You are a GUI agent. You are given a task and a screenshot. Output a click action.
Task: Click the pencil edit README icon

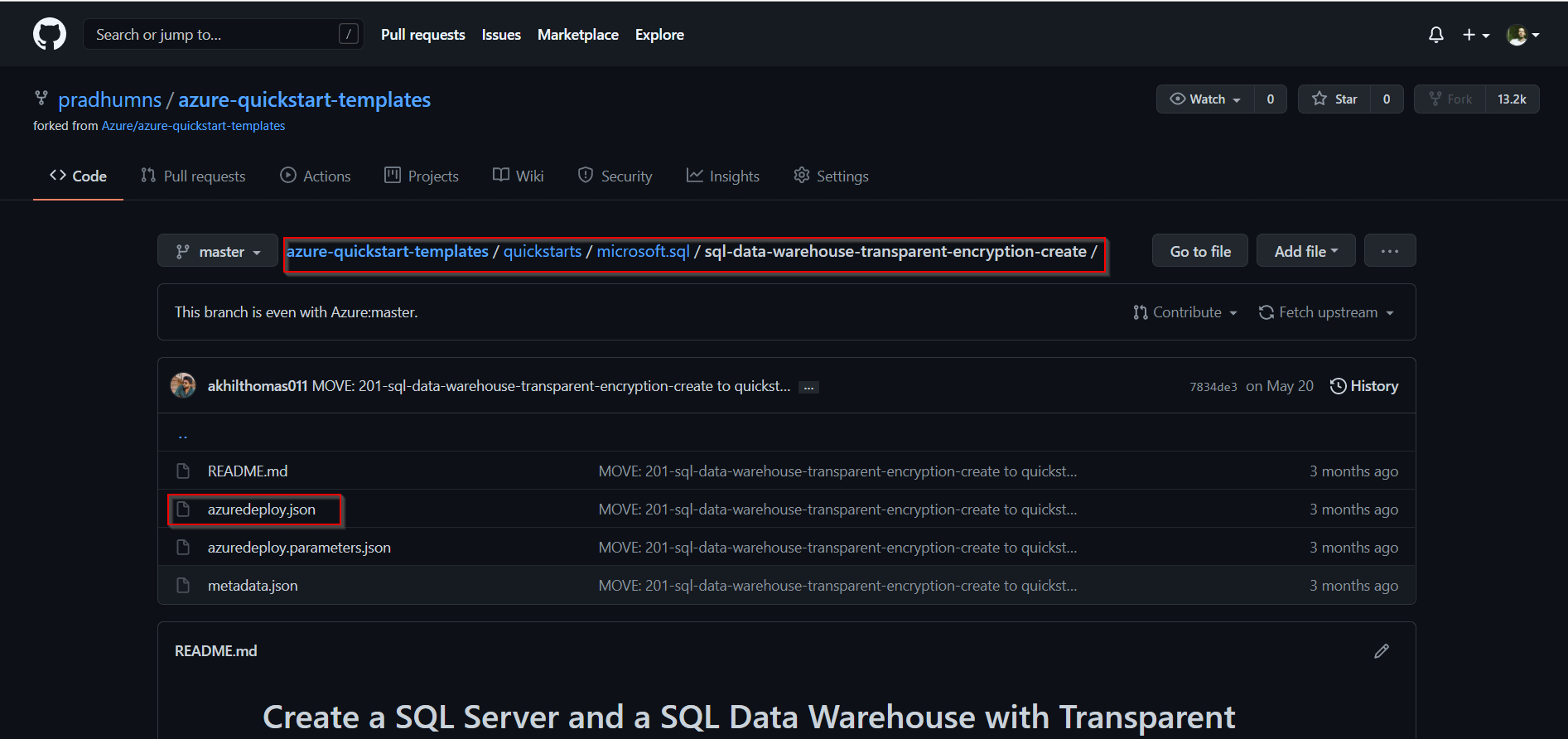[x=1382, y=651]
